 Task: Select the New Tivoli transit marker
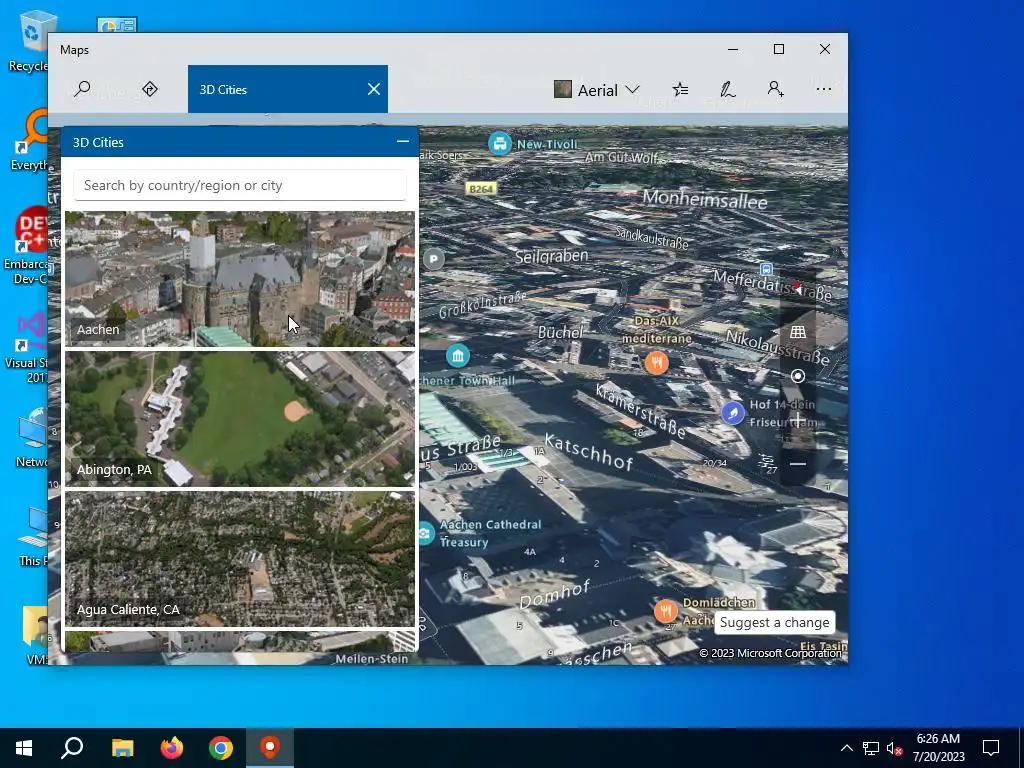[x=500, y=143]
